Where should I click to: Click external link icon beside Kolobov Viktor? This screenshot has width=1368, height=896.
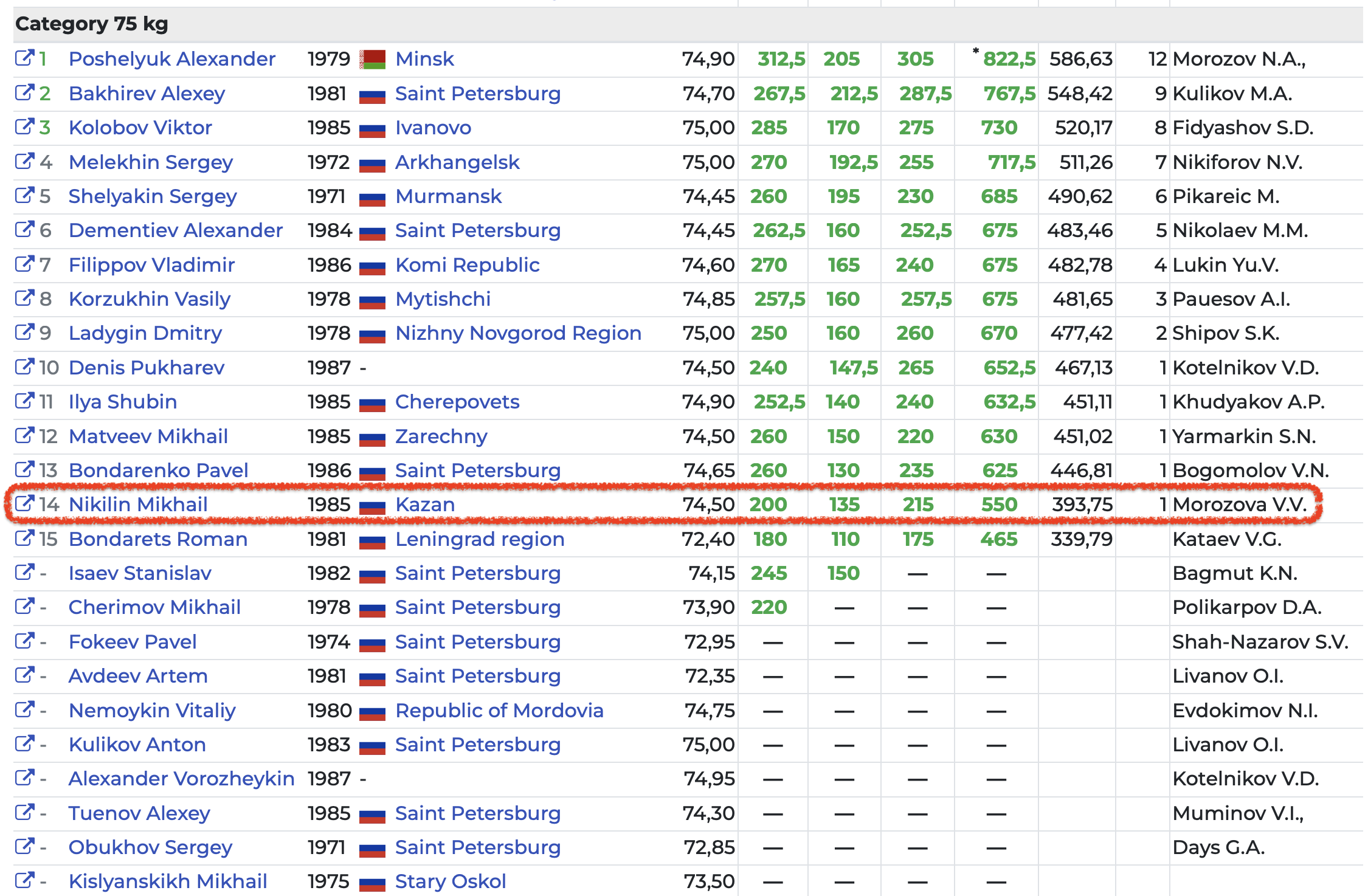24,127
